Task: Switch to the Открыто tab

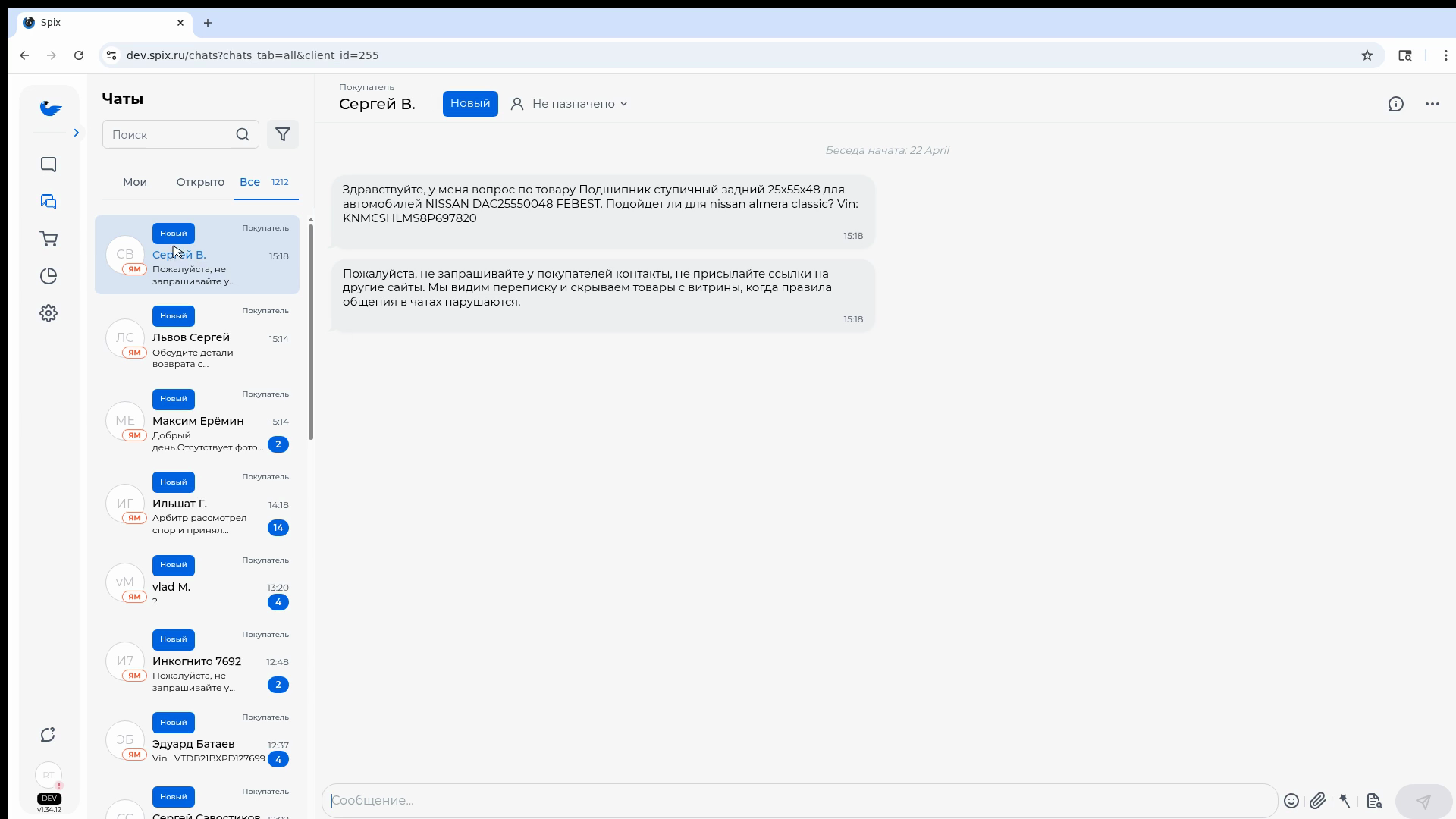Action: pos(199,182)
